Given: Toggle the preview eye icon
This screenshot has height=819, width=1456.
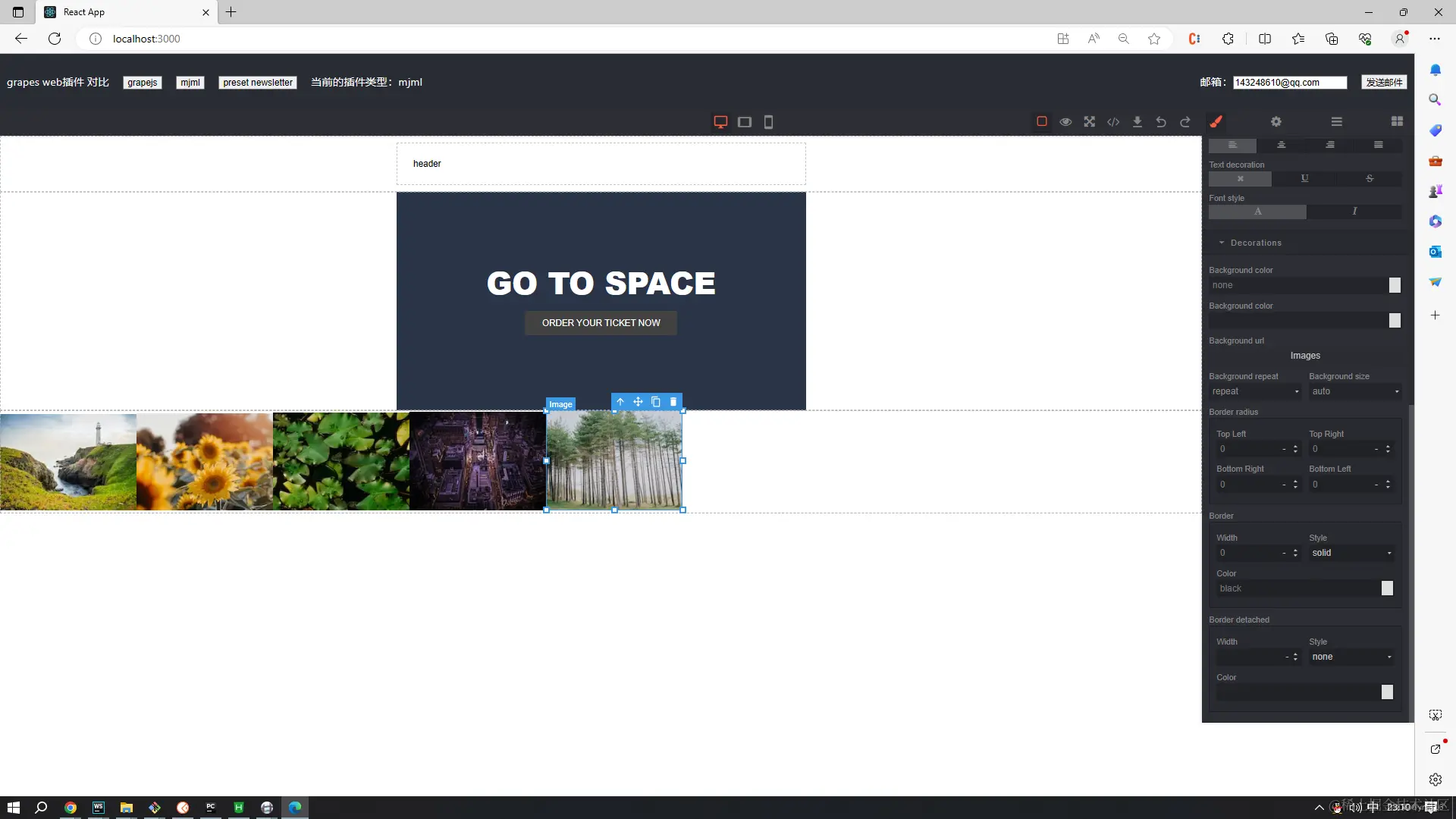Looking at the screenshot, I should tap(1065, 122).
